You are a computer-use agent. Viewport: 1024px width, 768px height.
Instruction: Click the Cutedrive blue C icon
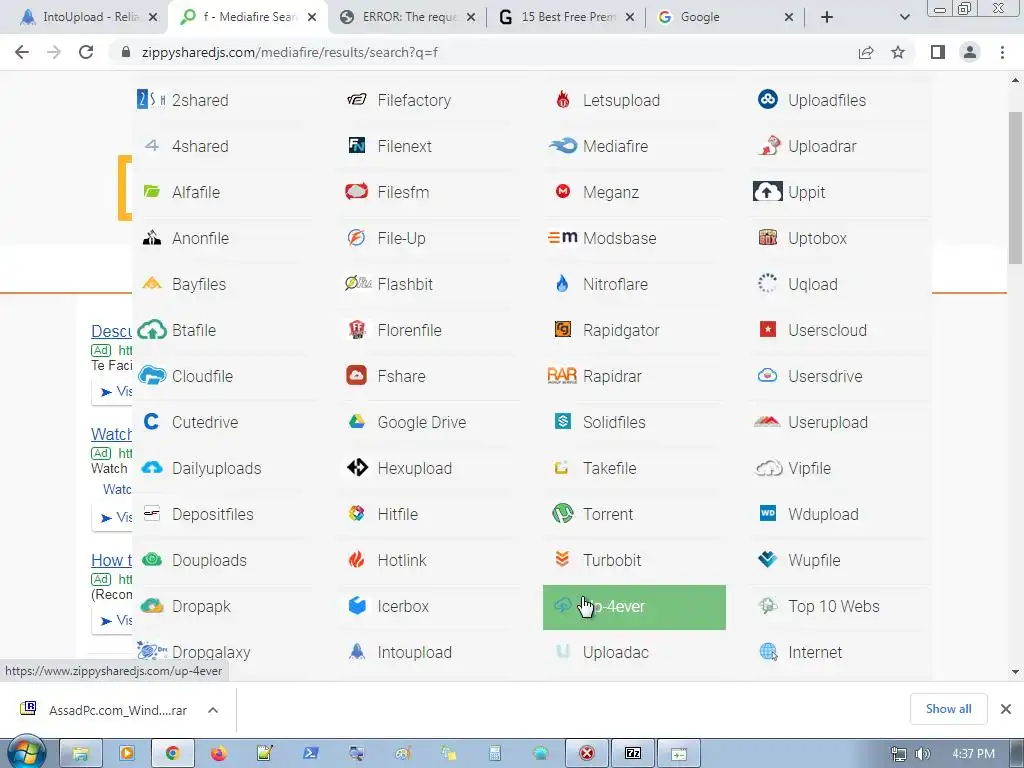coord(152,422)
